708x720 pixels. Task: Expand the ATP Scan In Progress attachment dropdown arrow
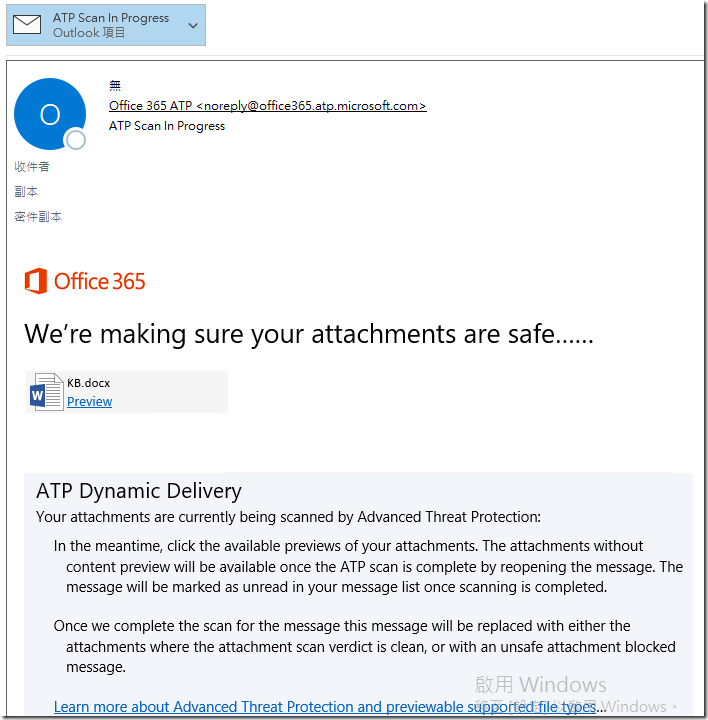(x=192, y=25)
